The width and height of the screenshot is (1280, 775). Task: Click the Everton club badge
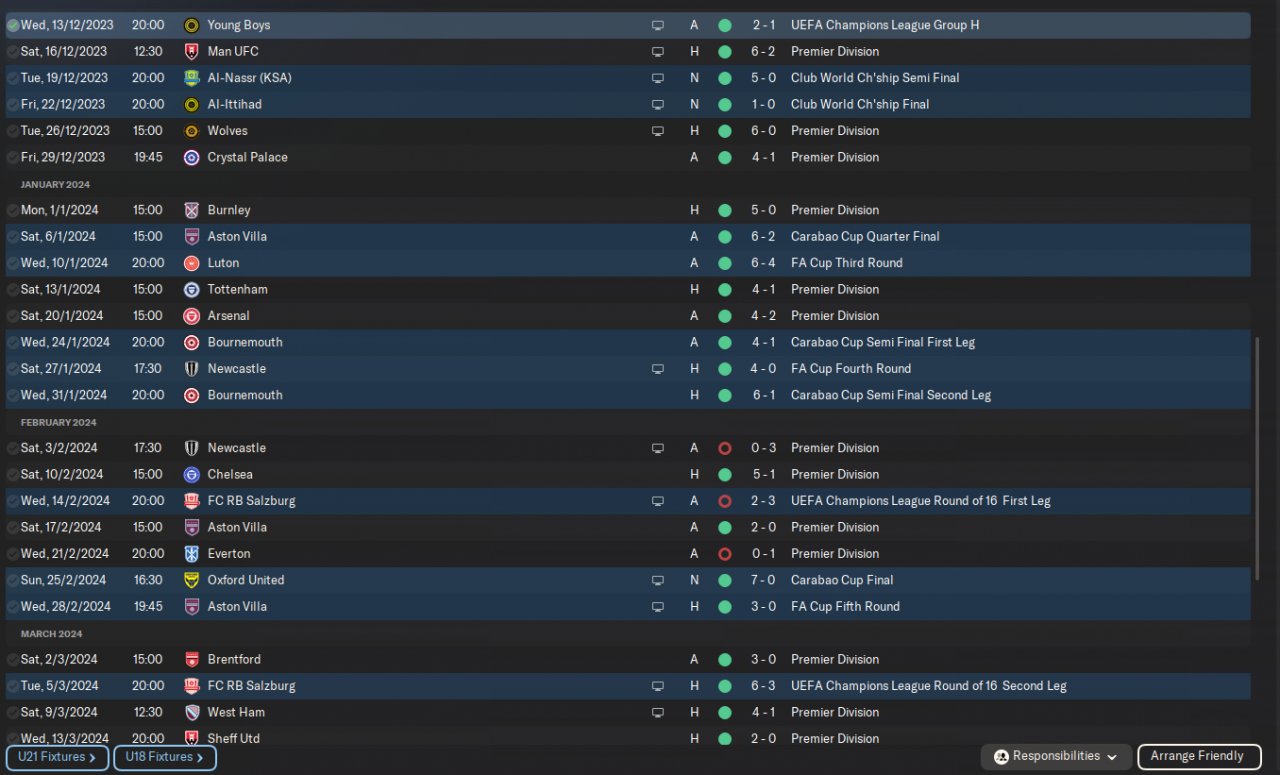(192, 554)
